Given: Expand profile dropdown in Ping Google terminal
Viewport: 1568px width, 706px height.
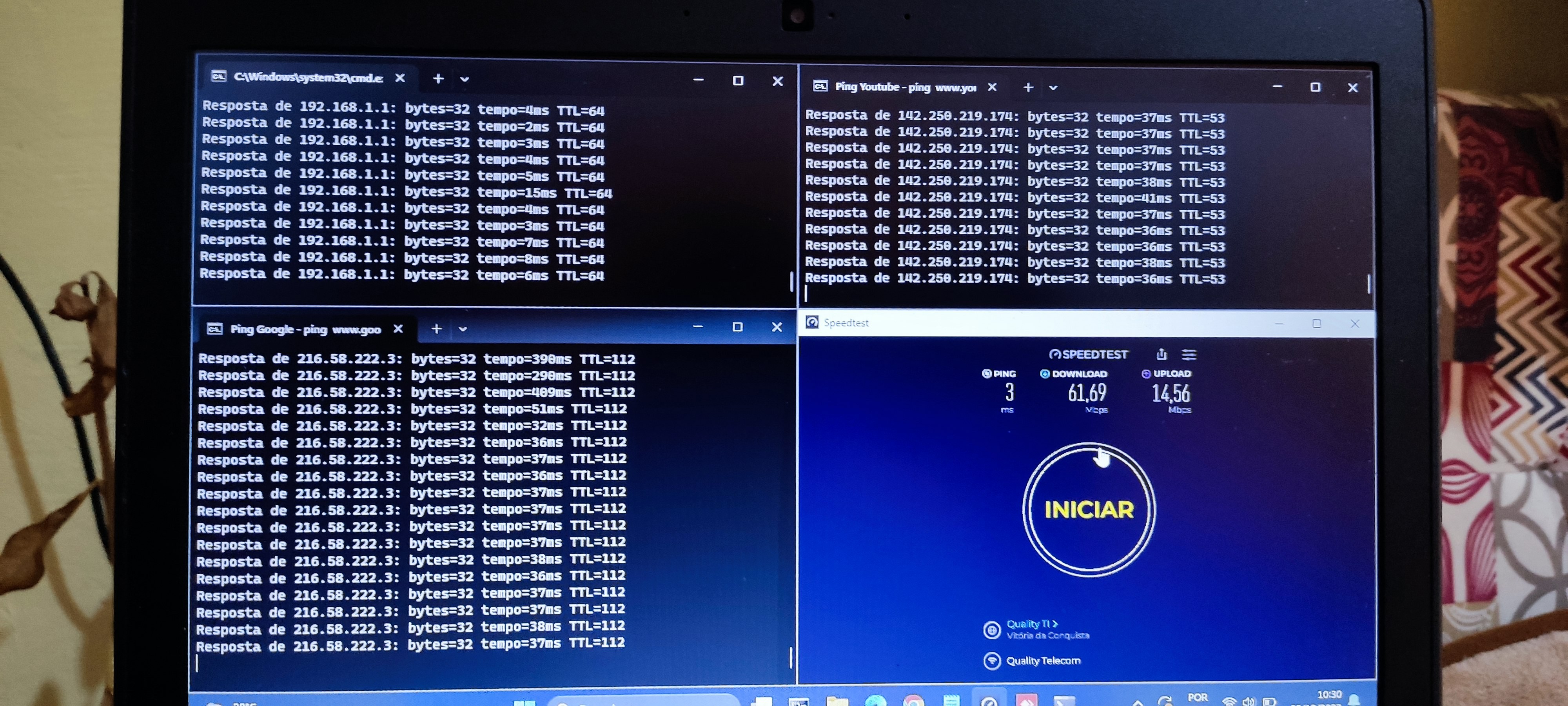Looking at the screenshot, I should [463, 329].
